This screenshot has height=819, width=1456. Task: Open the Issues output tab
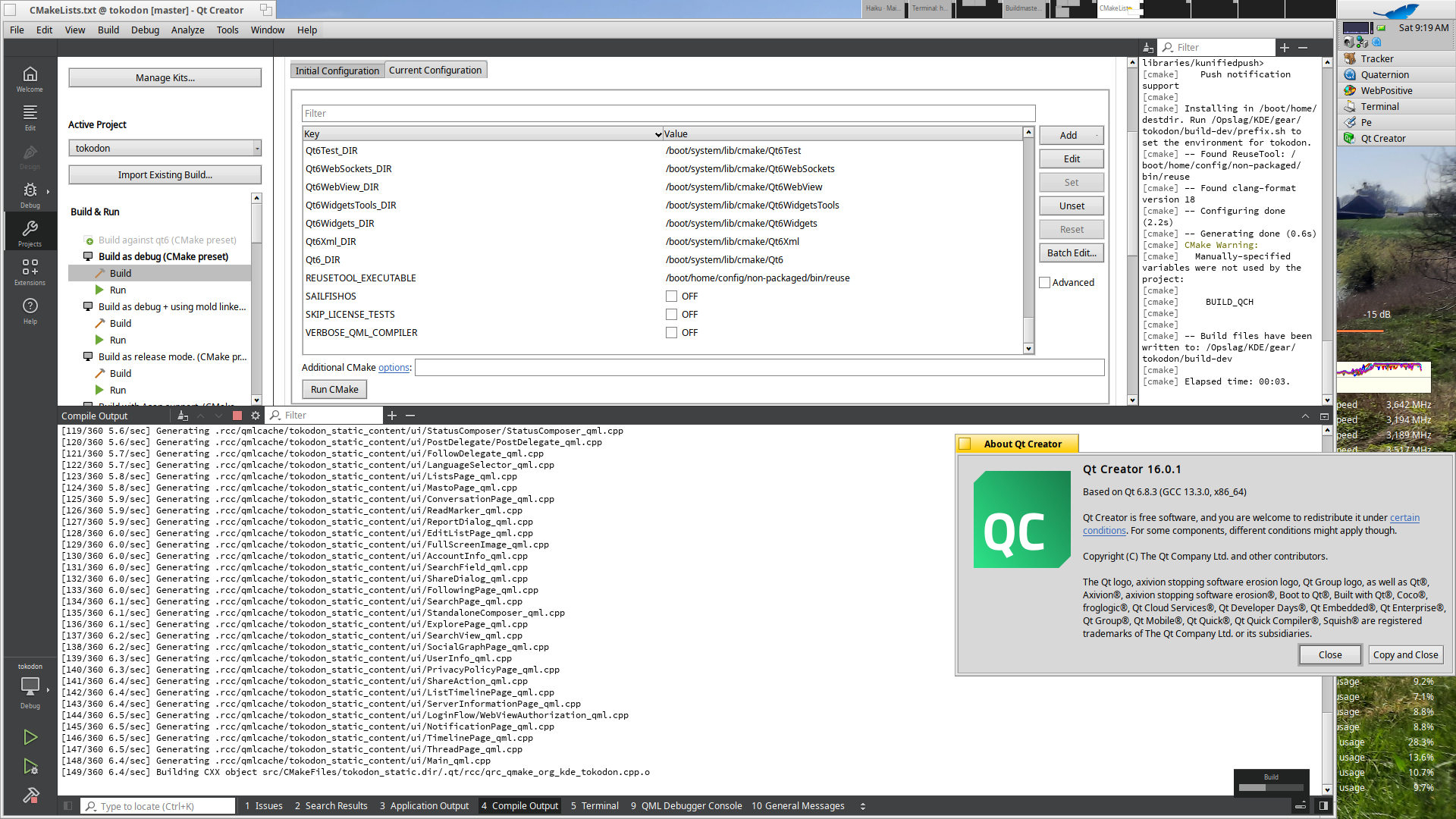coord(263,806)
